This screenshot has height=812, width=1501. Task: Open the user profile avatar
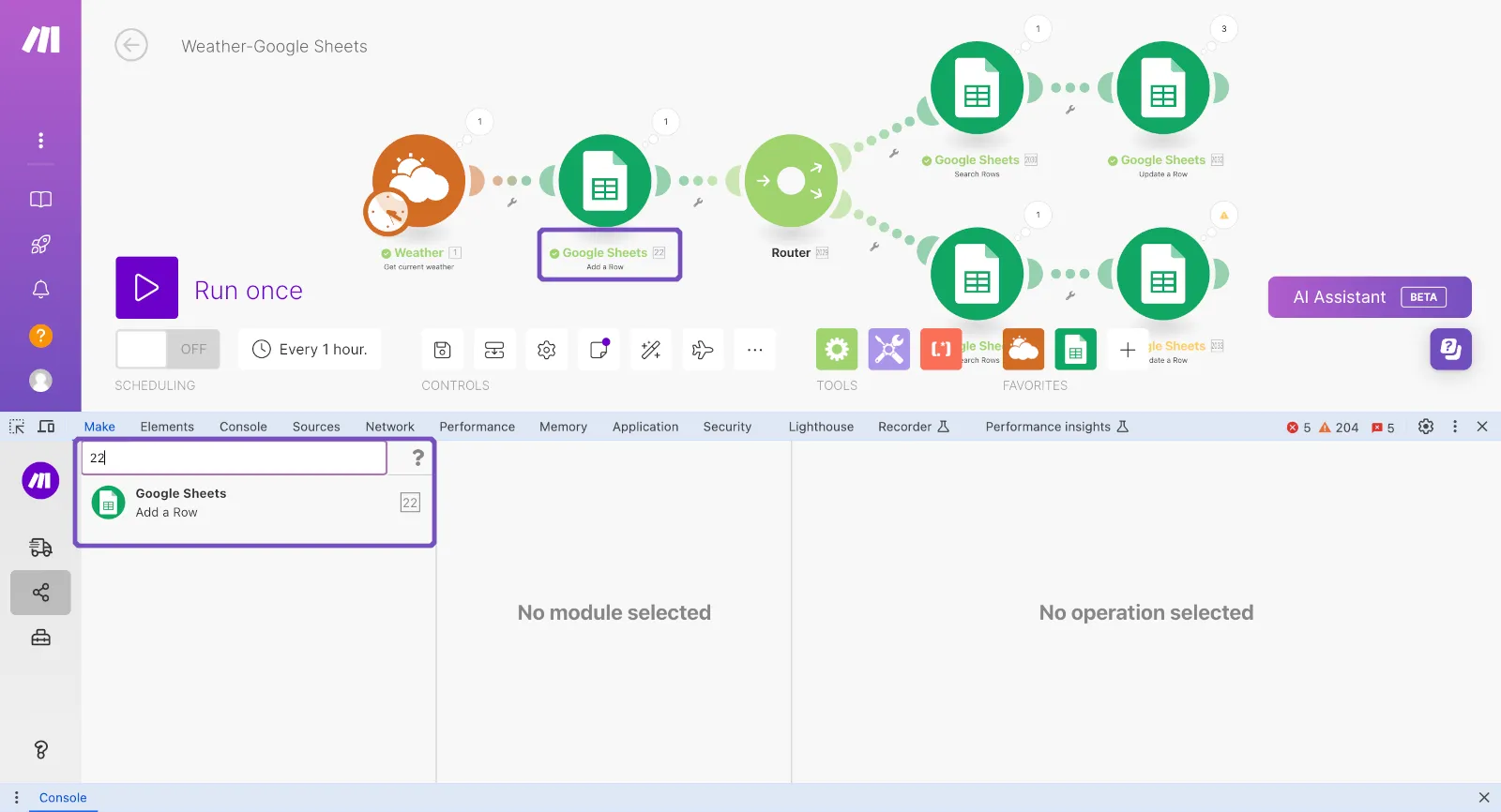40,381
